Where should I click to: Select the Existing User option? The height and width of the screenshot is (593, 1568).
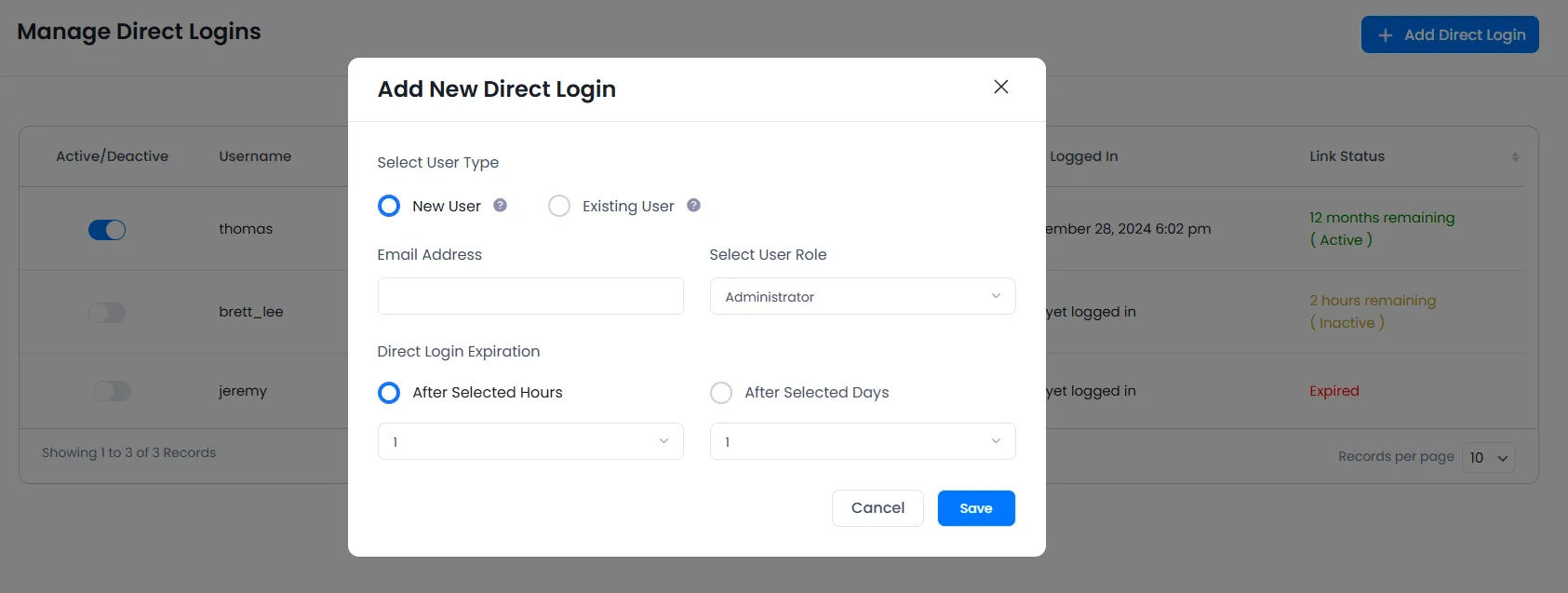pyautogui.click(x=558, y=206)
